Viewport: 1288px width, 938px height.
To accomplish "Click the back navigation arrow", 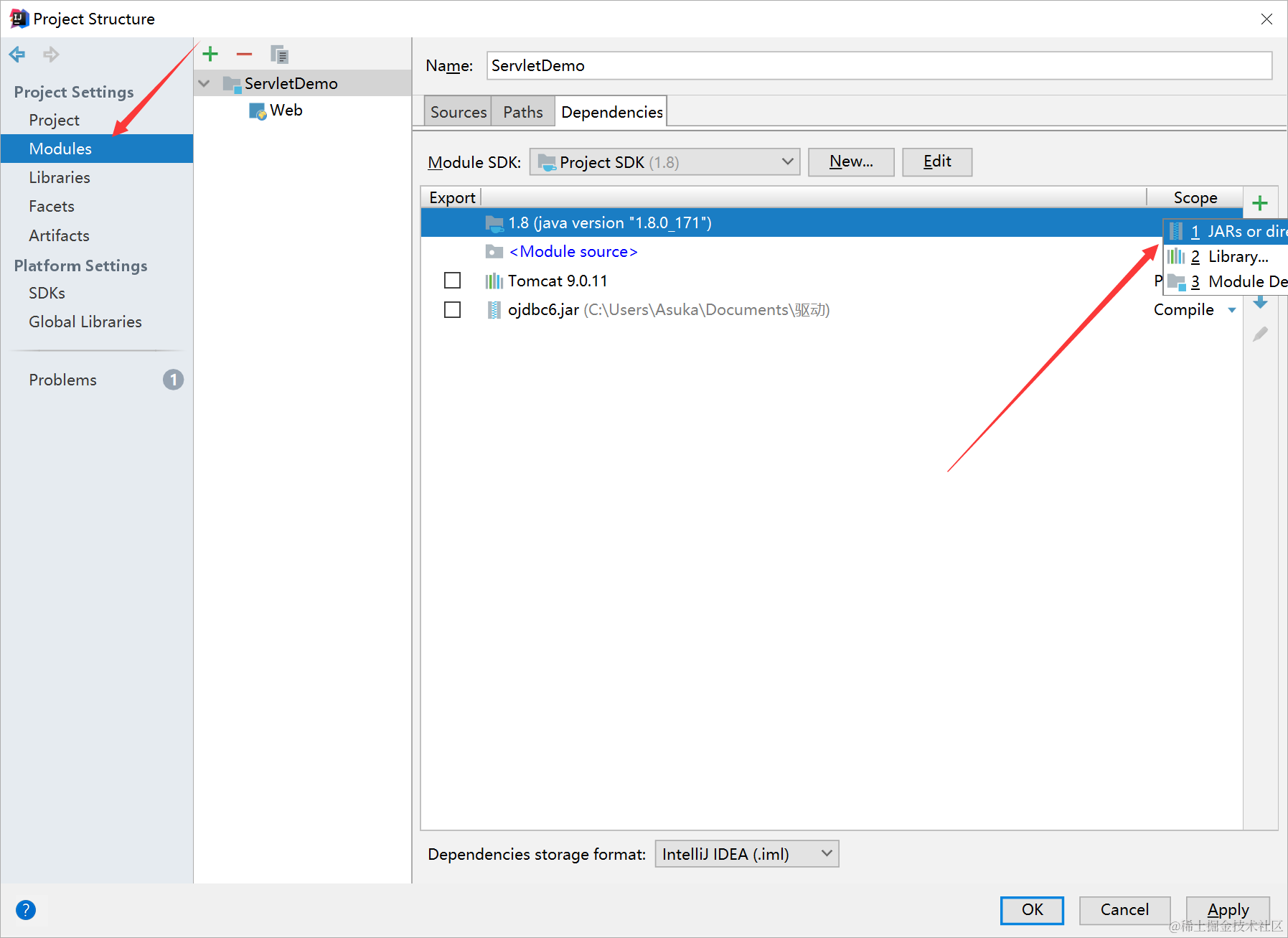I will pyautogui.click(x=17, y=54).
